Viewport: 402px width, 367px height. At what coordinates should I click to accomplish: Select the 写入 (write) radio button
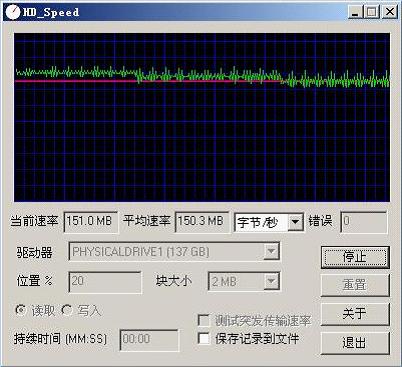(x=67, y=310)
